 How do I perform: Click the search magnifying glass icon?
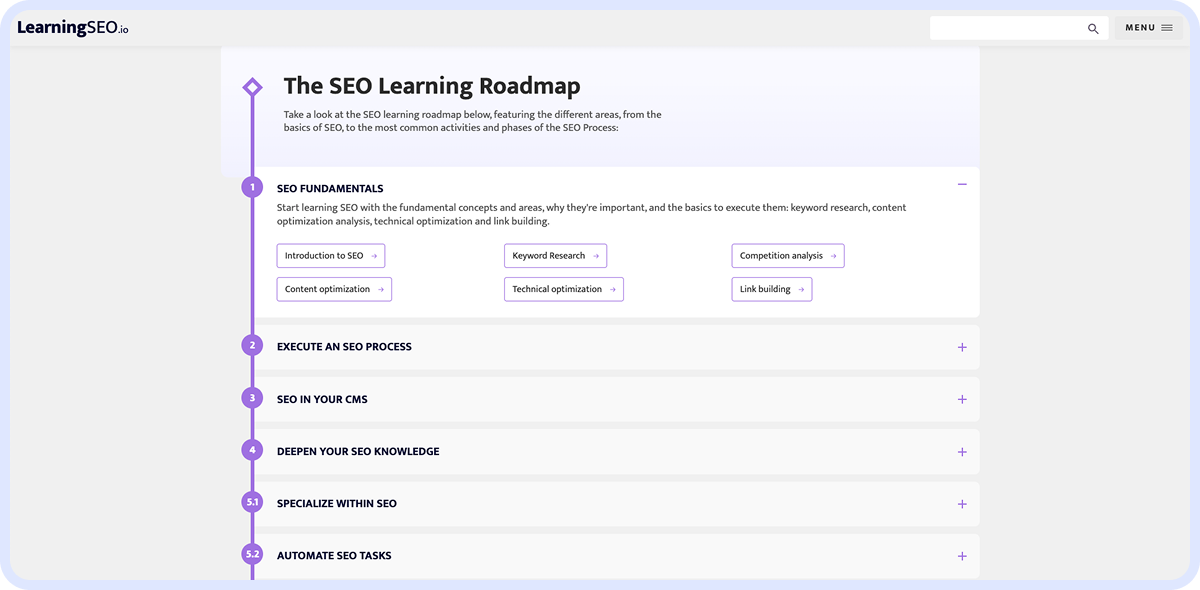(x=1093, y=28)
